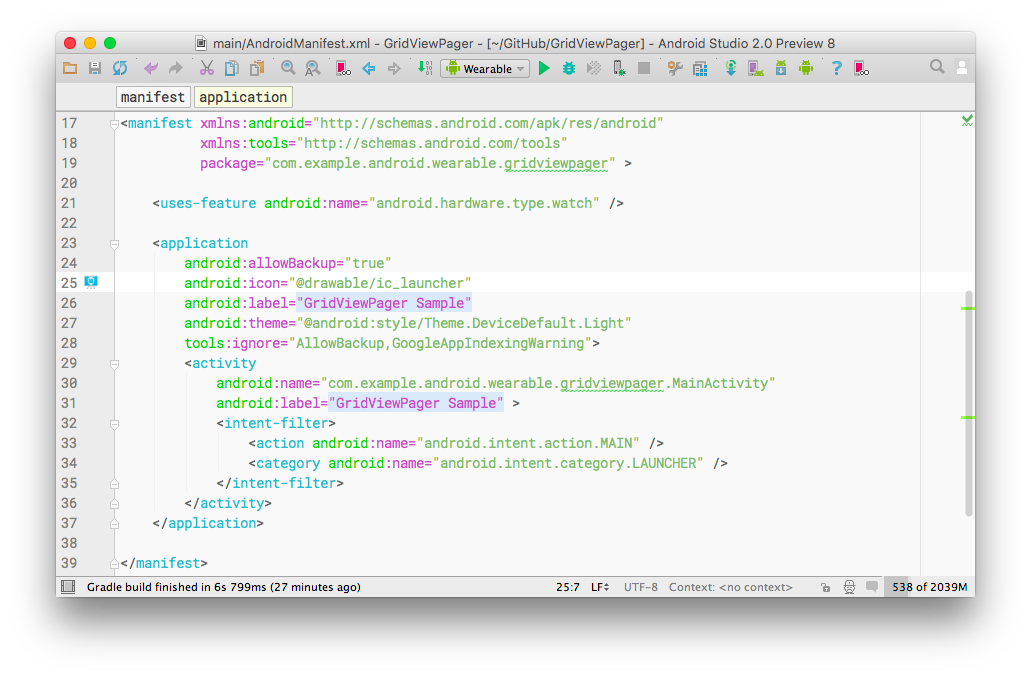Sync project with Gradle files icon
Viewport: 1031px width, 677px height.
click(x=731, y=68)
